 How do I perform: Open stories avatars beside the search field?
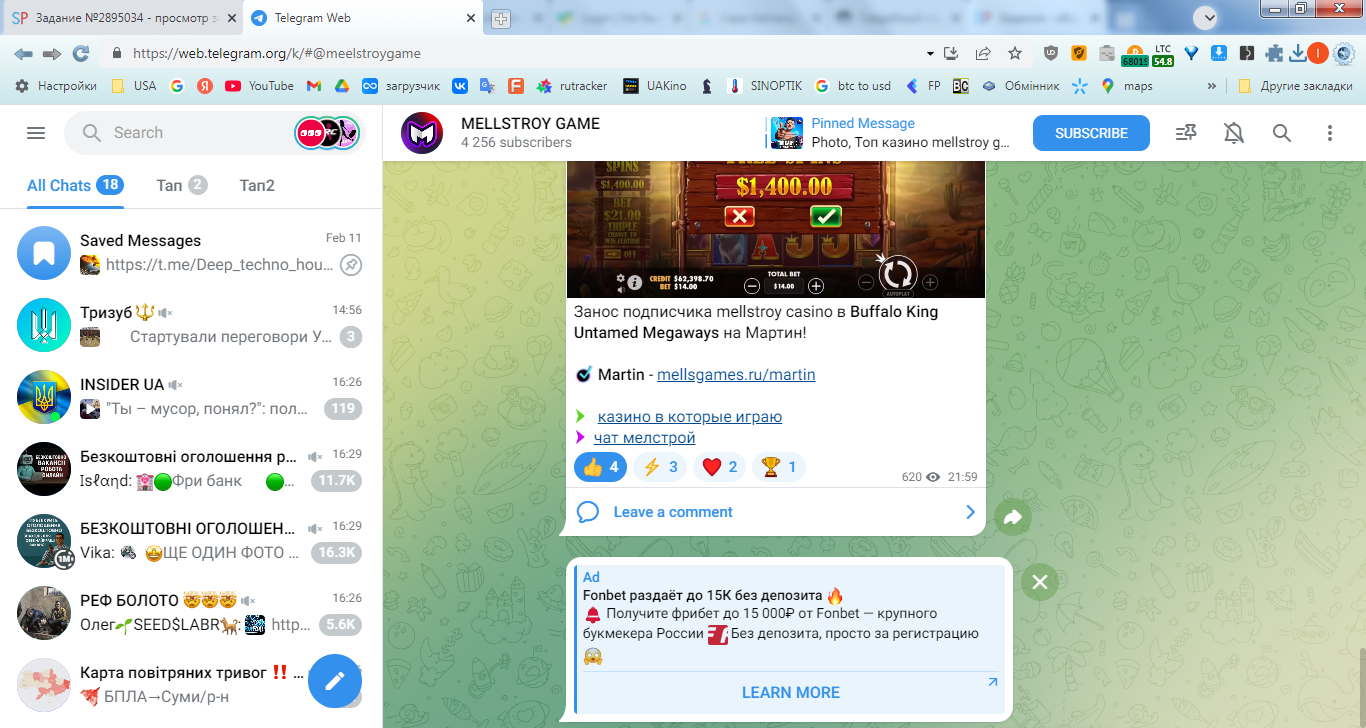(x=326, y=133)
